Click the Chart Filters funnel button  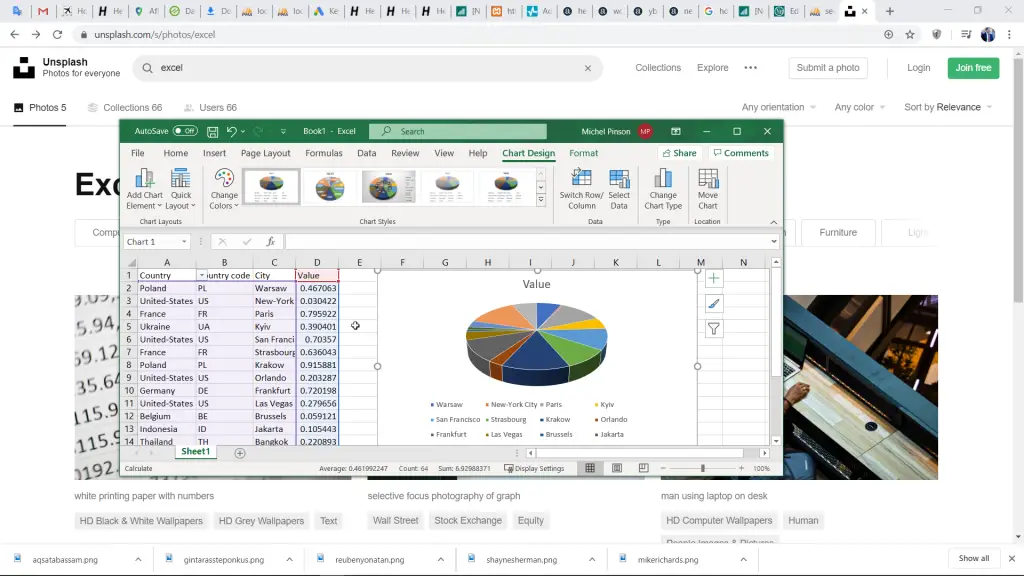[x=714, y=329]
